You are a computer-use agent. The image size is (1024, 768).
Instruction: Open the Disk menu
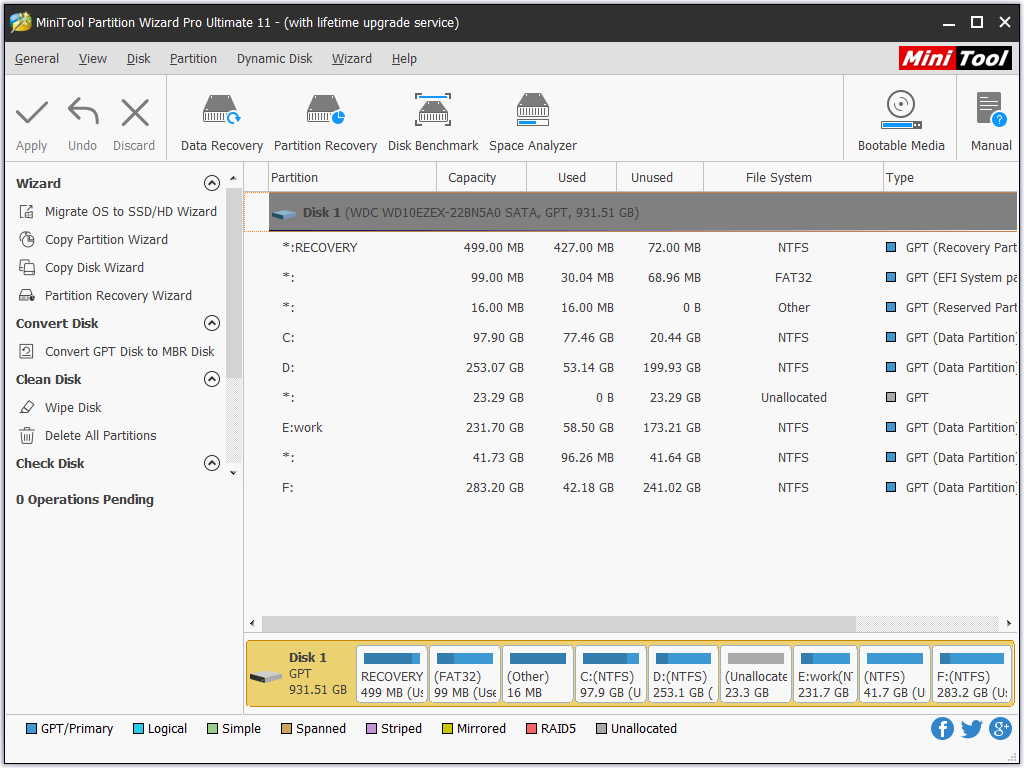pos(138,59)
